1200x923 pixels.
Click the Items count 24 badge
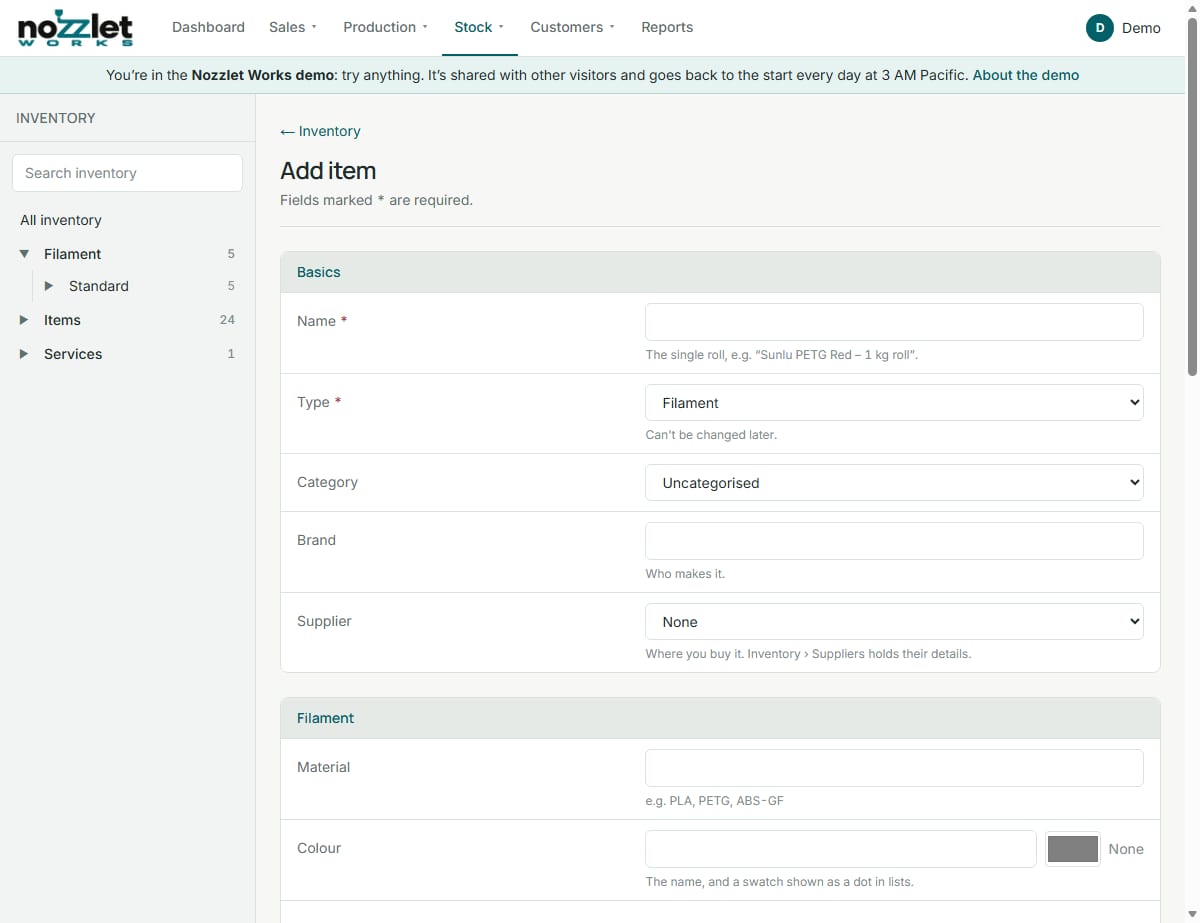[227, 320]
